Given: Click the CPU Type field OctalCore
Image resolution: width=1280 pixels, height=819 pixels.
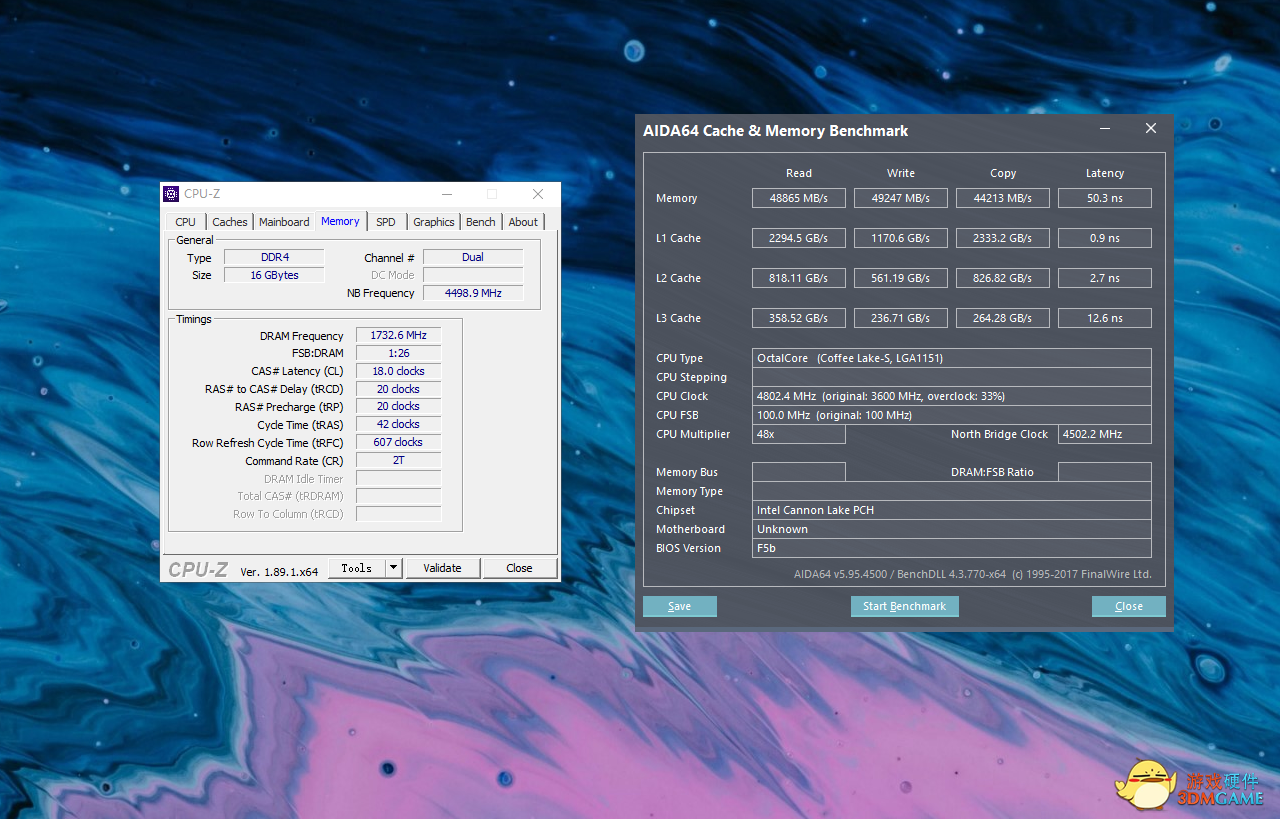Looking at the screenshot, I should [952, 358].
